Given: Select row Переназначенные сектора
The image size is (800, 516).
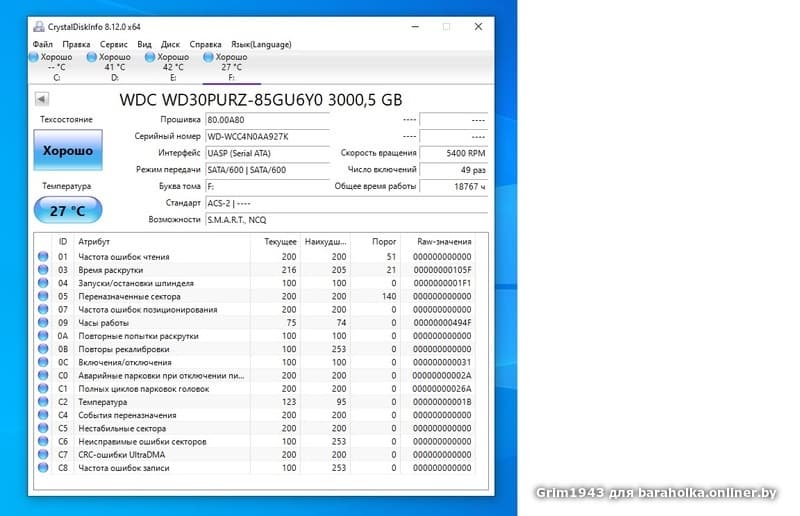Looking at the screenshot, I should coord(255,296).
